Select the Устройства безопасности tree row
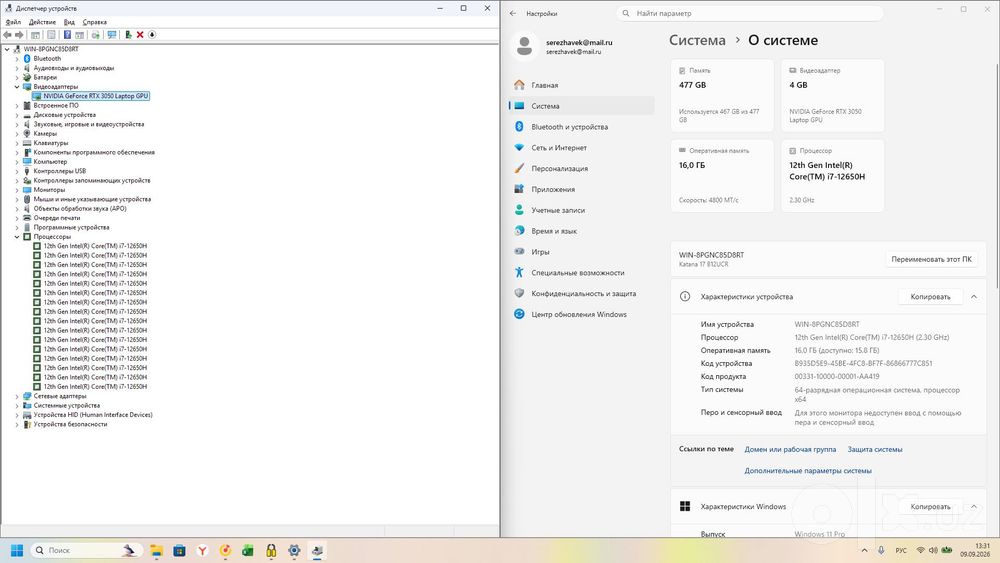 point(70,424)
